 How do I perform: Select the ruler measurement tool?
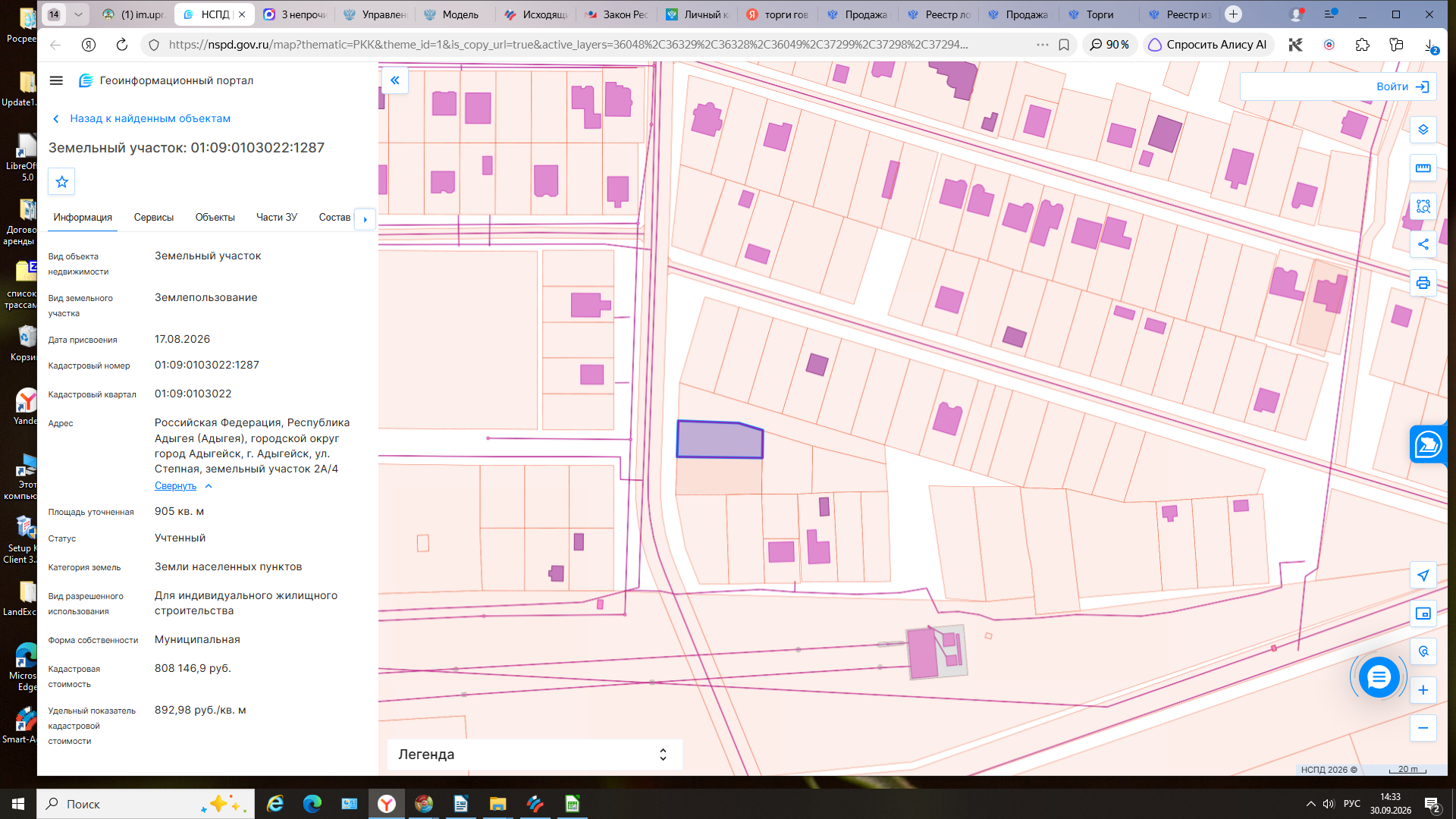point(1423,168)
